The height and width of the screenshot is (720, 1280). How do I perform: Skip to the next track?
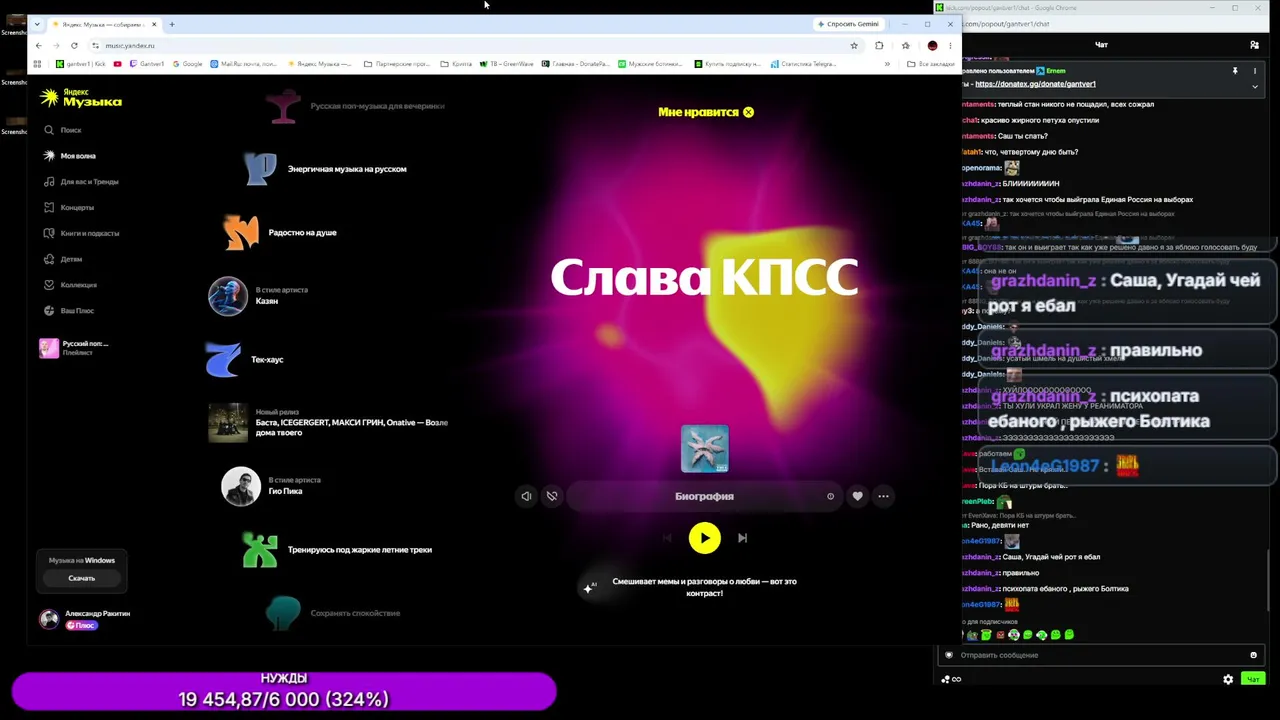742,538
